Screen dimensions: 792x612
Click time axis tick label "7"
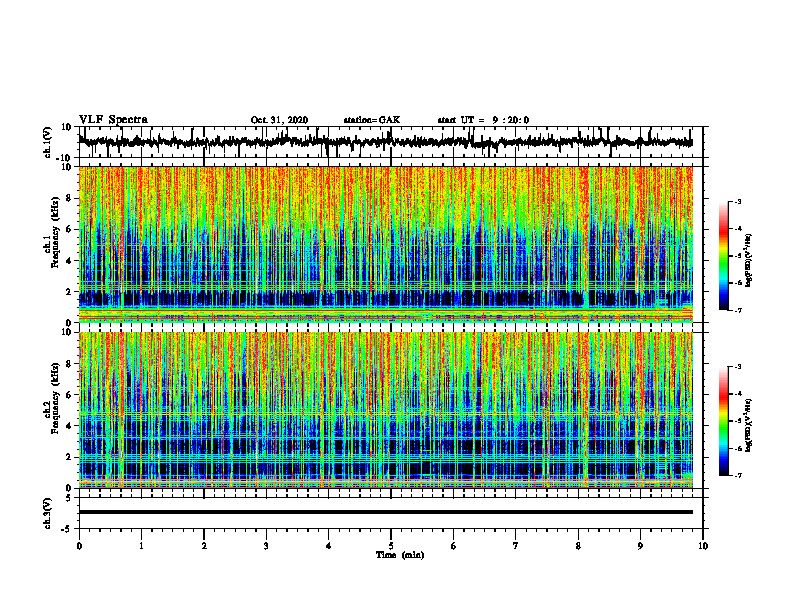(516, 546)
